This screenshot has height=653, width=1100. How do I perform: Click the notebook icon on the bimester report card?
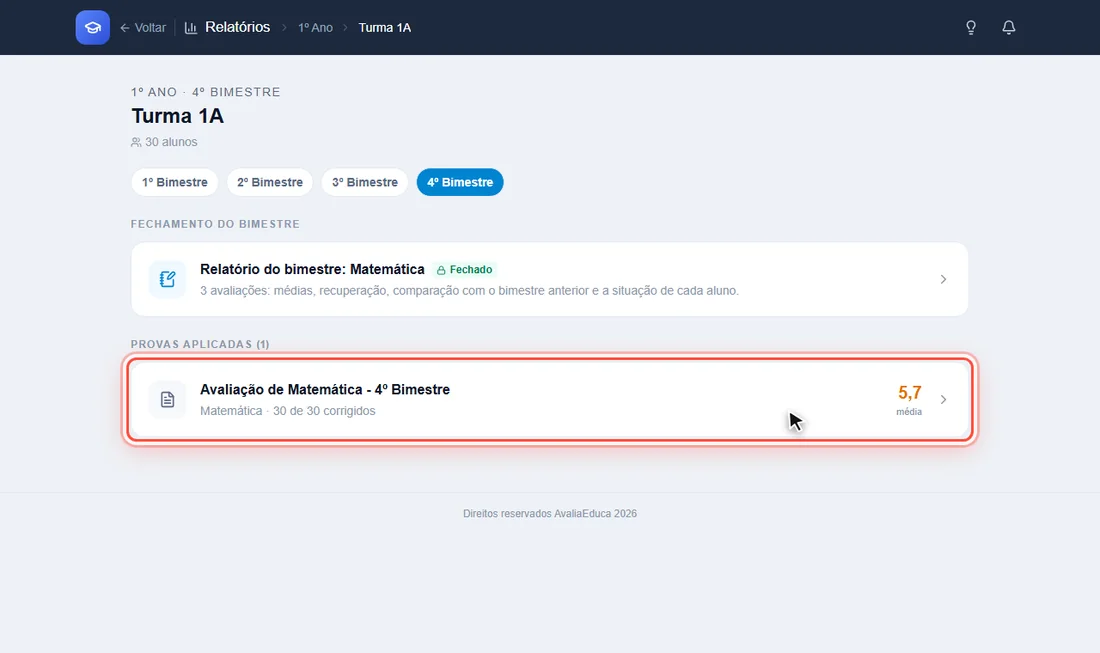coord(167,279)
